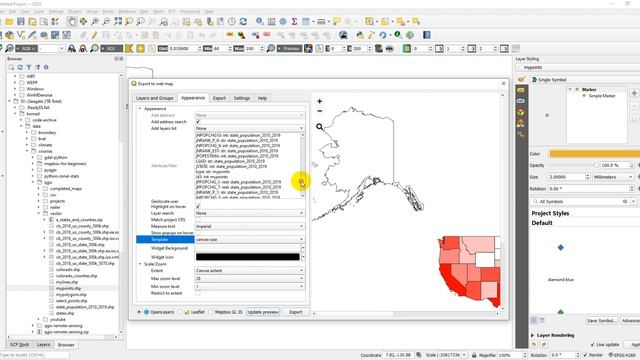Toggle the Highlight on hover checkbox
Image resolution: width=640 pixels, height=360 pixels.
pyautogui.click(x=198, y=207)
